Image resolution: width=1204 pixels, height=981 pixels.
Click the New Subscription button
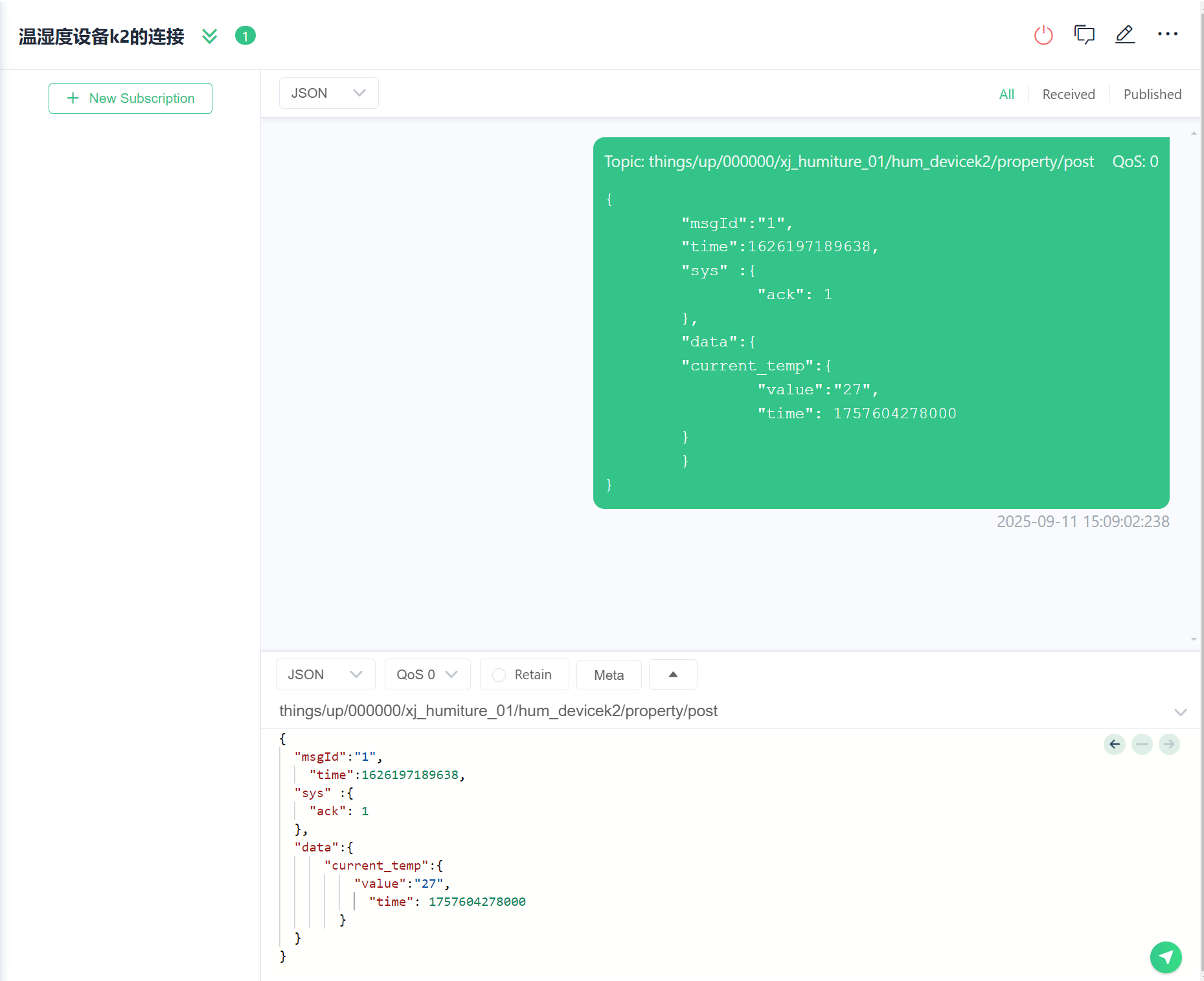130,98
